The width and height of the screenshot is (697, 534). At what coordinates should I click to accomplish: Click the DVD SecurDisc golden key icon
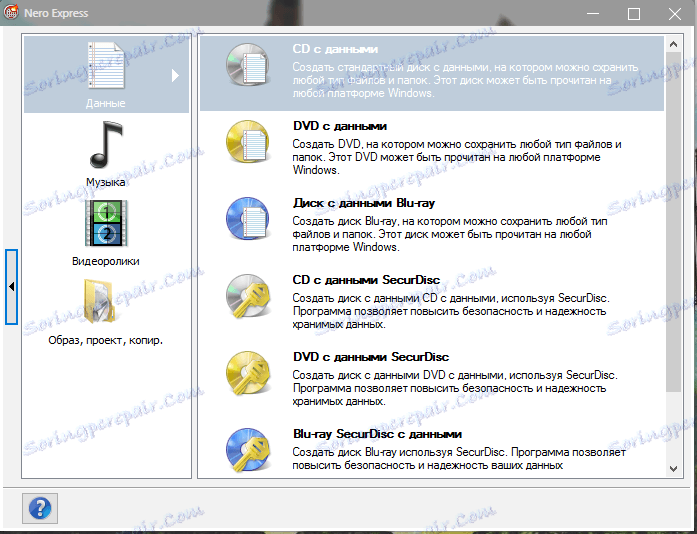point(248,373)
